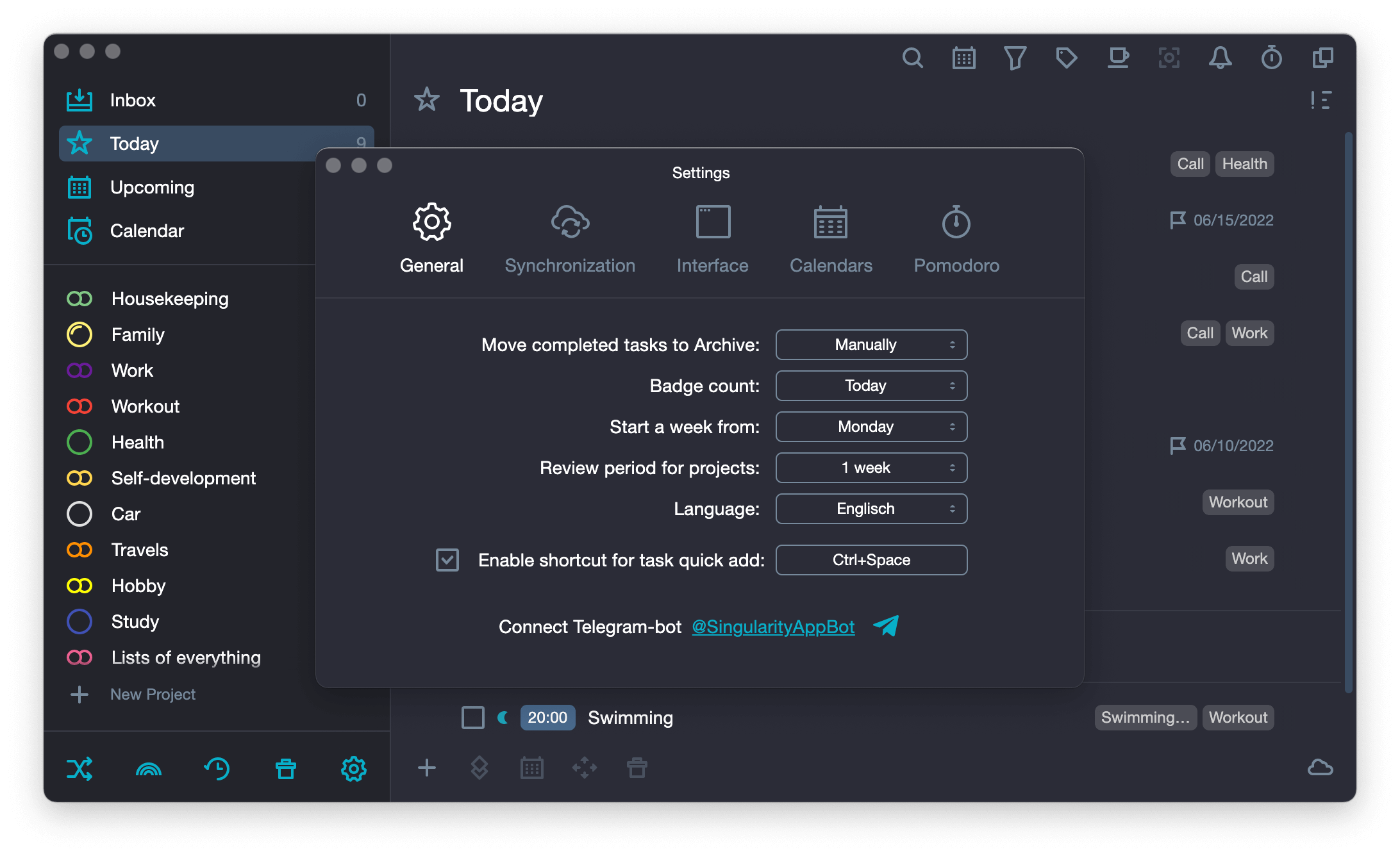
Task: Open Move completed tasks to Archive dropdown
Action: (x=871, y=345)
